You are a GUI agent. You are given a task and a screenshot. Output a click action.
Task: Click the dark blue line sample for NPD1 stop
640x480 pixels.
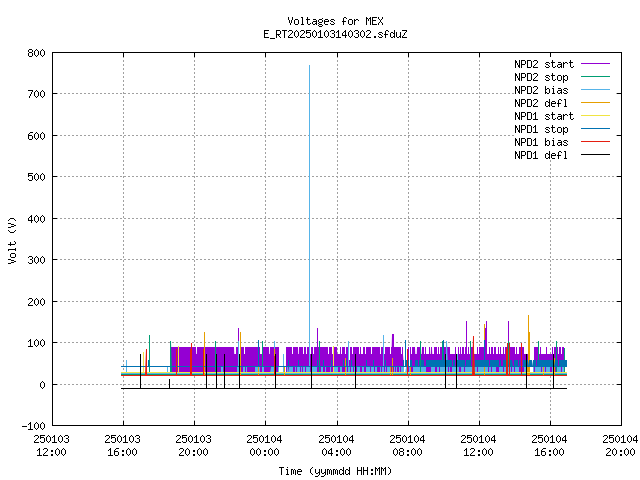(595, 129)
